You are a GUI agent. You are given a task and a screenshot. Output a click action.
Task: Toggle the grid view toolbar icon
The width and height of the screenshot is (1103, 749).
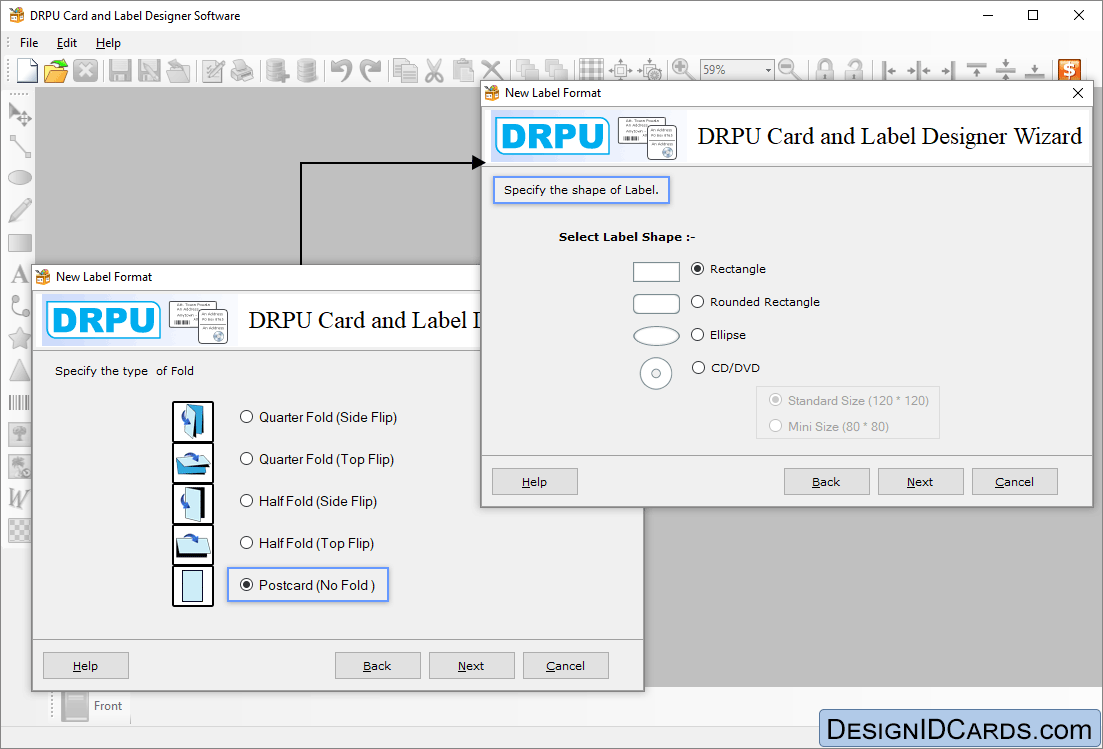[591, 70]
